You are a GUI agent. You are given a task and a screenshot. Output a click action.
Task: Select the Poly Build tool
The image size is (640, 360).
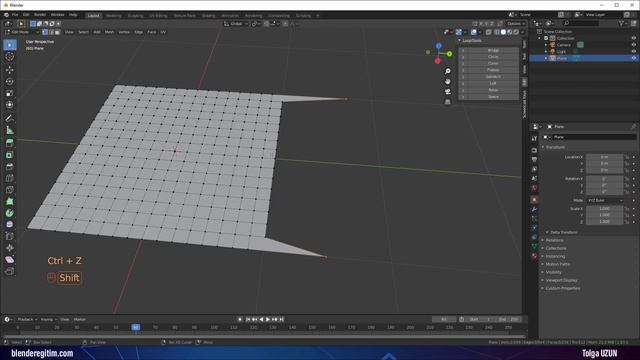click(x=9, y=201)
